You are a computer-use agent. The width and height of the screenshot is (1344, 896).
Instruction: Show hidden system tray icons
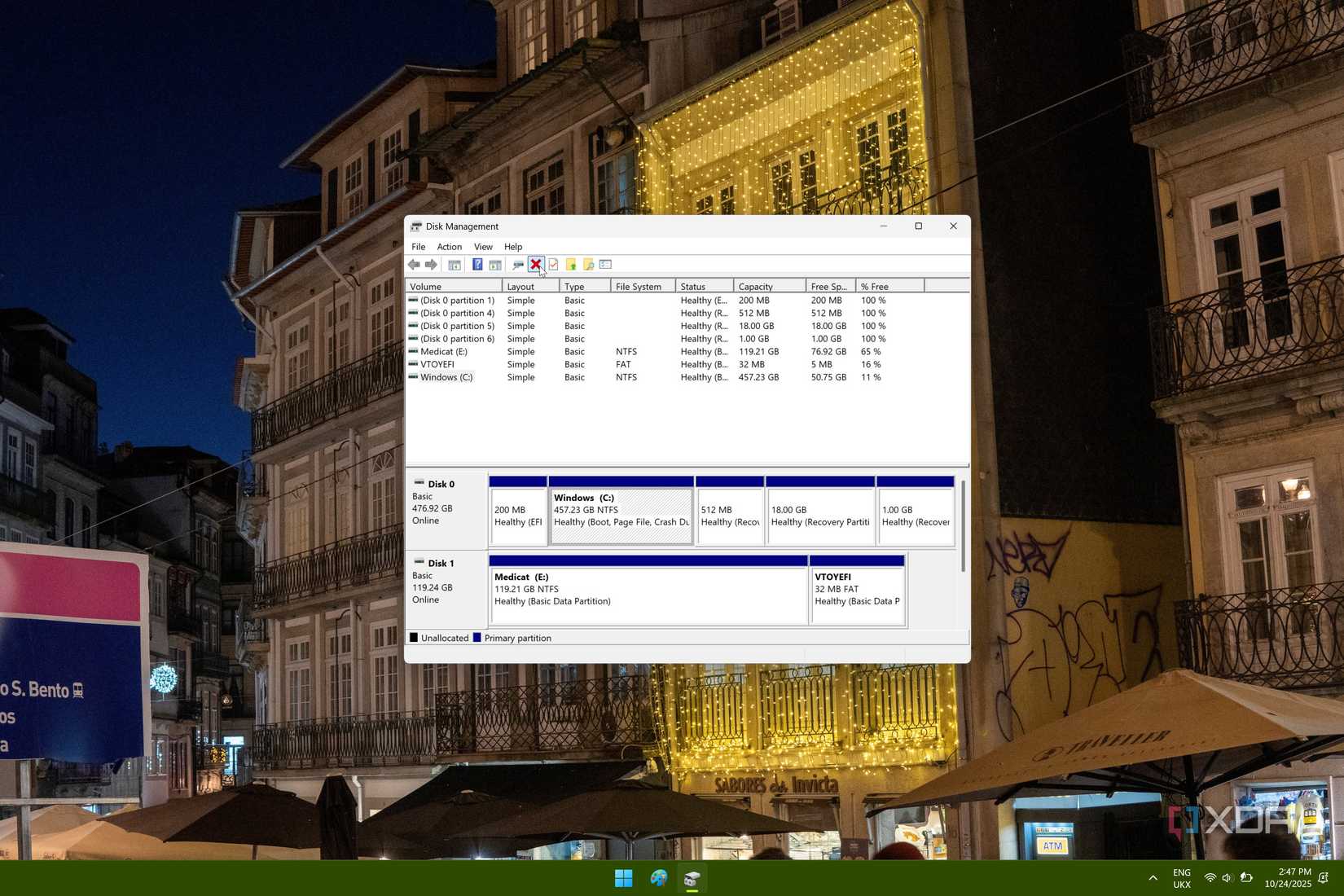pos(1153,878)
